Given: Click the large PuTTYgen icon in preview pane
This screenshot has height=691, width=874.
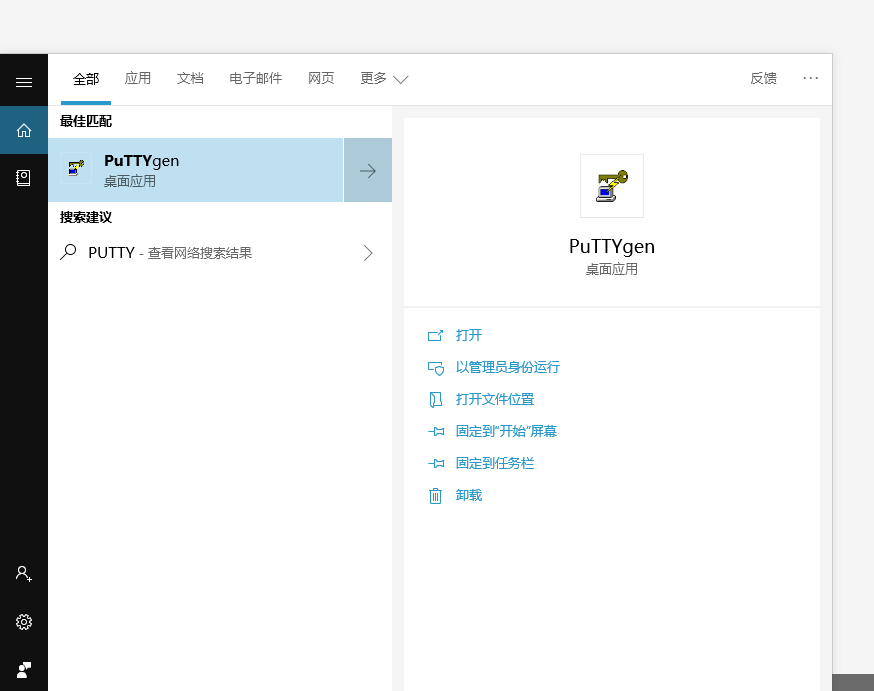Looking at the screenshot, I should pyautogui.click(x=612, y=186).
